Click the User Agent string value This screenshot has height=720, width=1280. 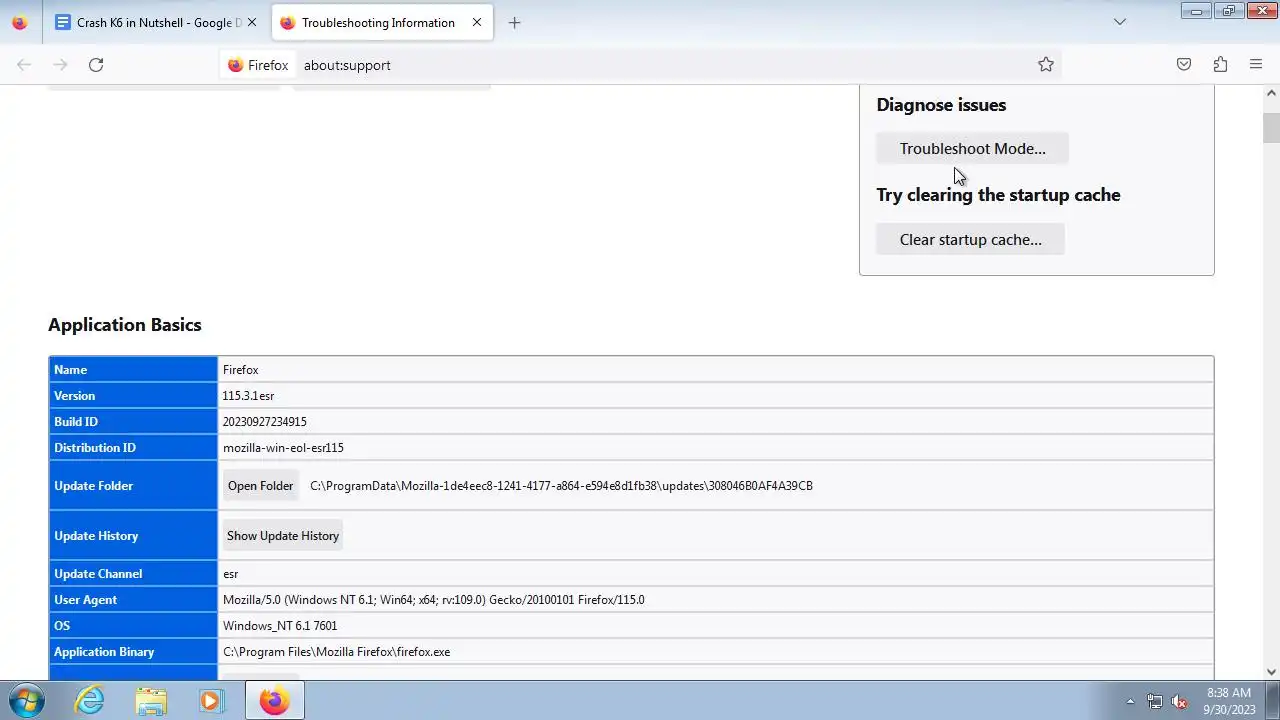[434, 600]
